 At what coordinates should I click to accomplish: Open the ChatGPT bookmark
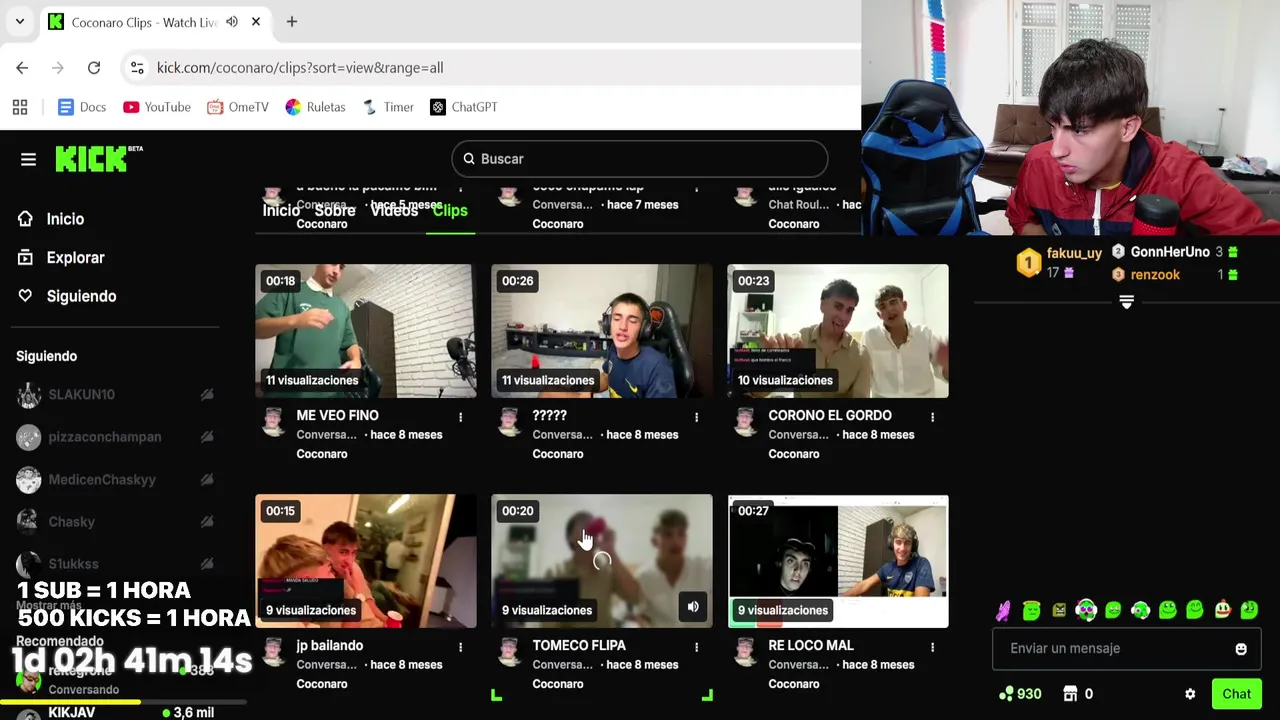464,107
